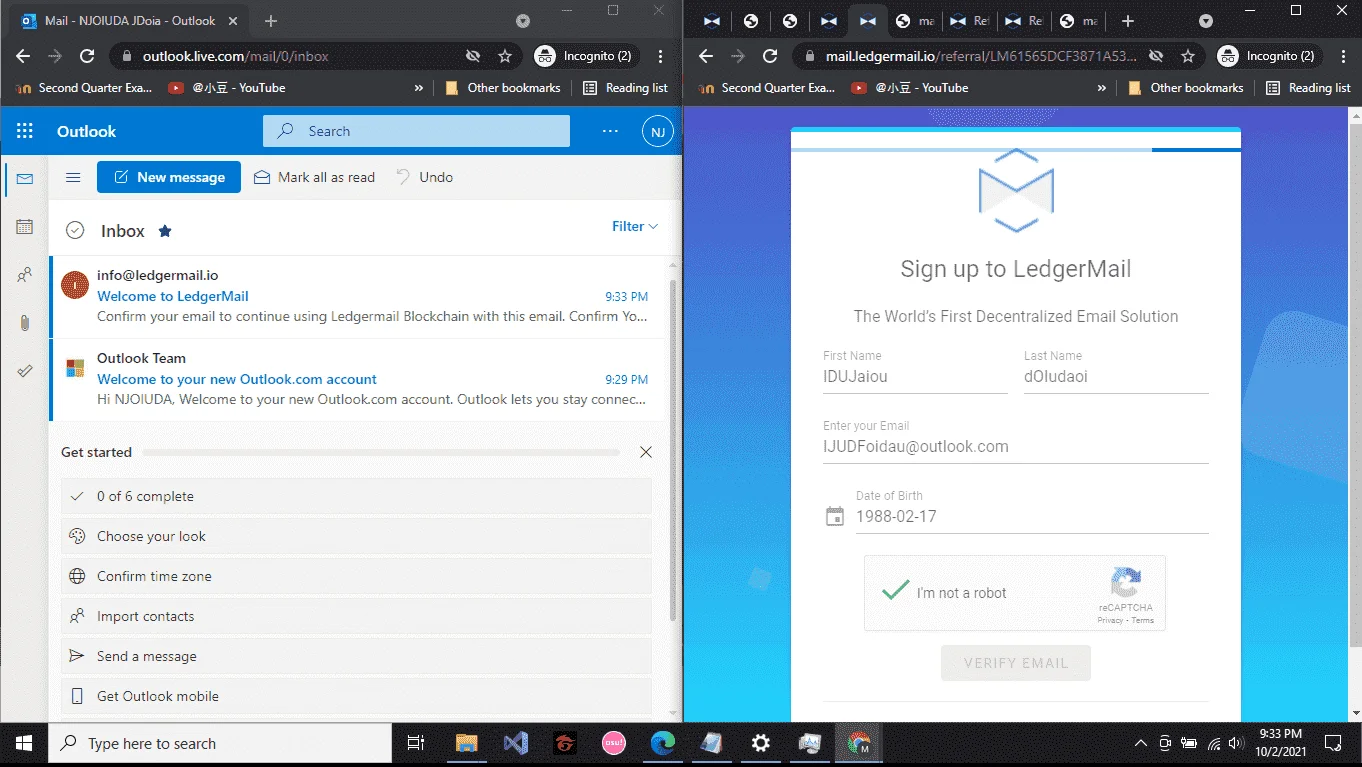Expand bookmarks overflow chevron in LedgerMail window

(x=1102, y=88)
